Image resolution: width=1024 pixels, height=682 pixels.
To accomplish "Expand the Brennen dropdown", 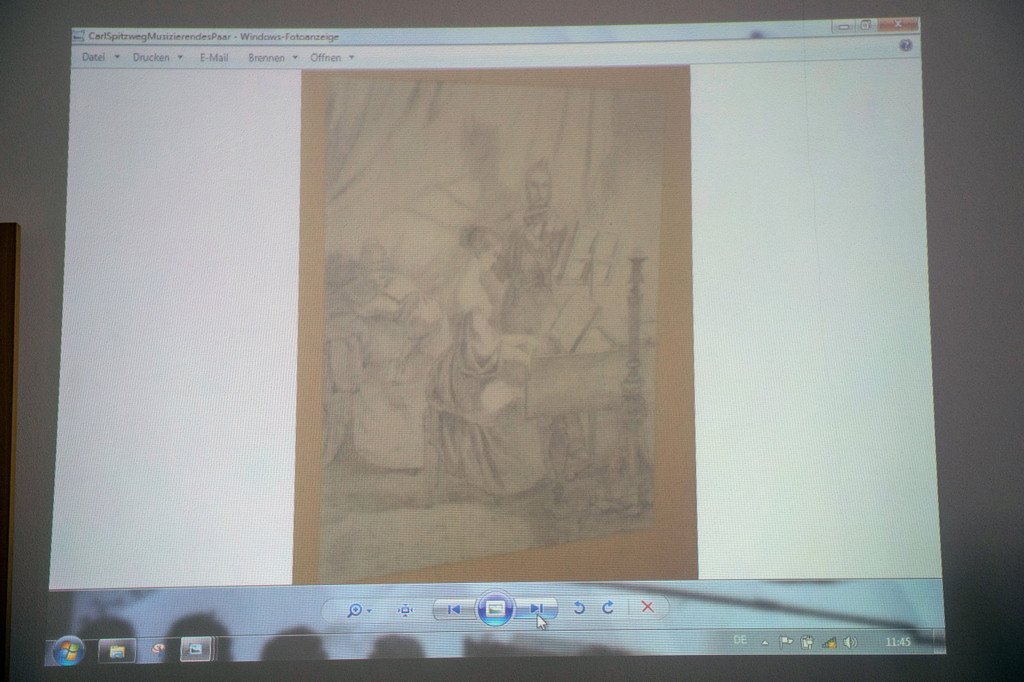I will pyautogui.click(x=272, y=58).
